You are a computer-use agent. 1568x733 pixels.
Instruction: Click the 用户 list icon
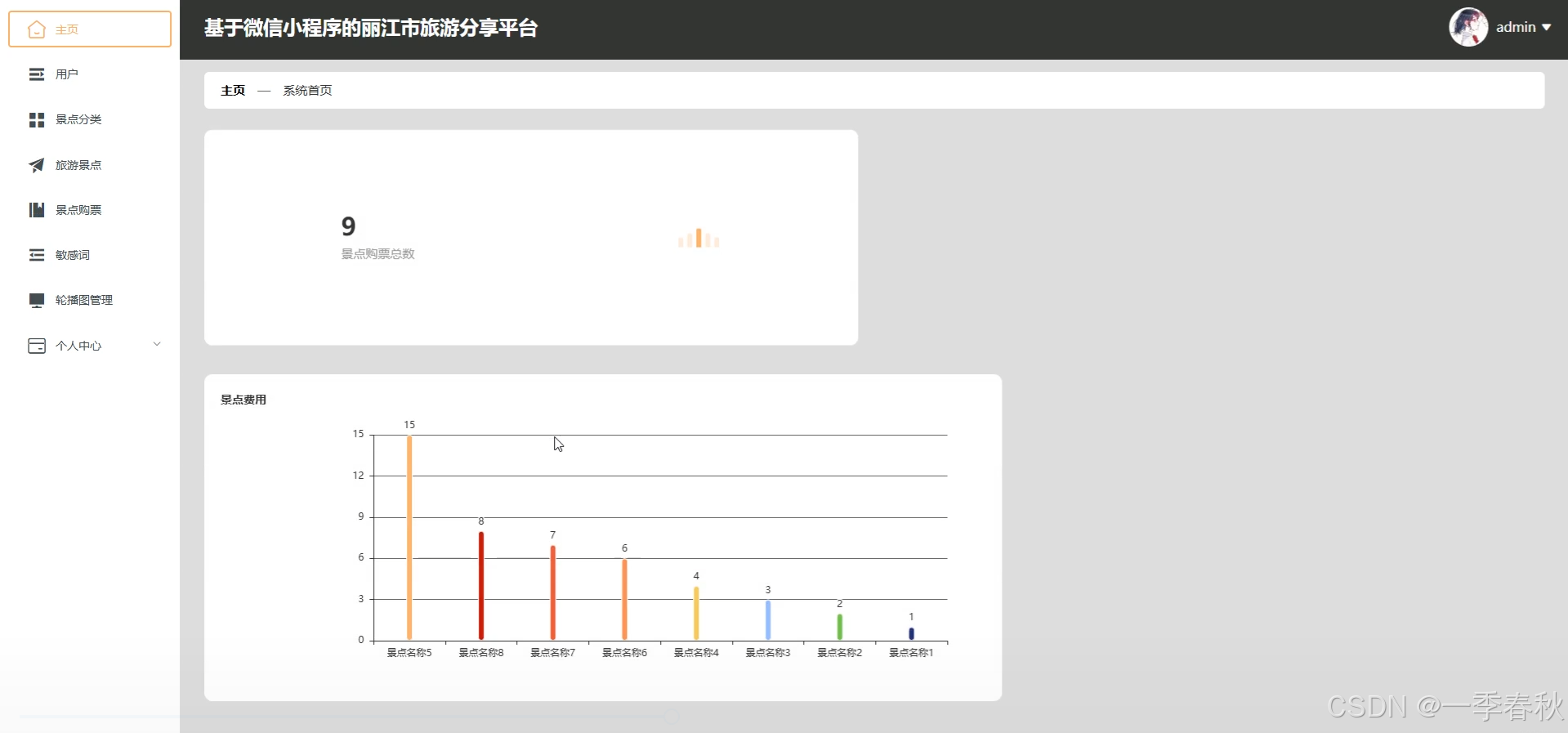[x=37, y=74]
